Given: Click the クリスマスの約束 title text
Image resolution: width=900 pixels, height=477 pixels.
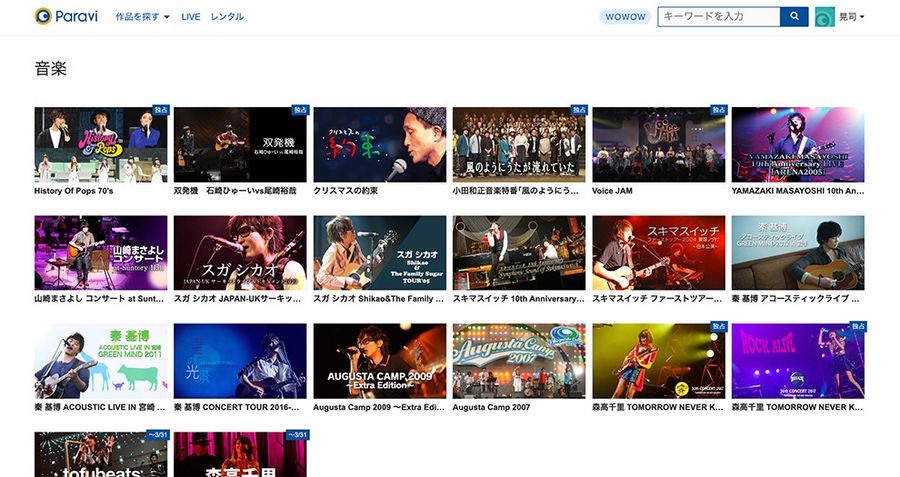Looking at the screenshot, I should point(346,191).
